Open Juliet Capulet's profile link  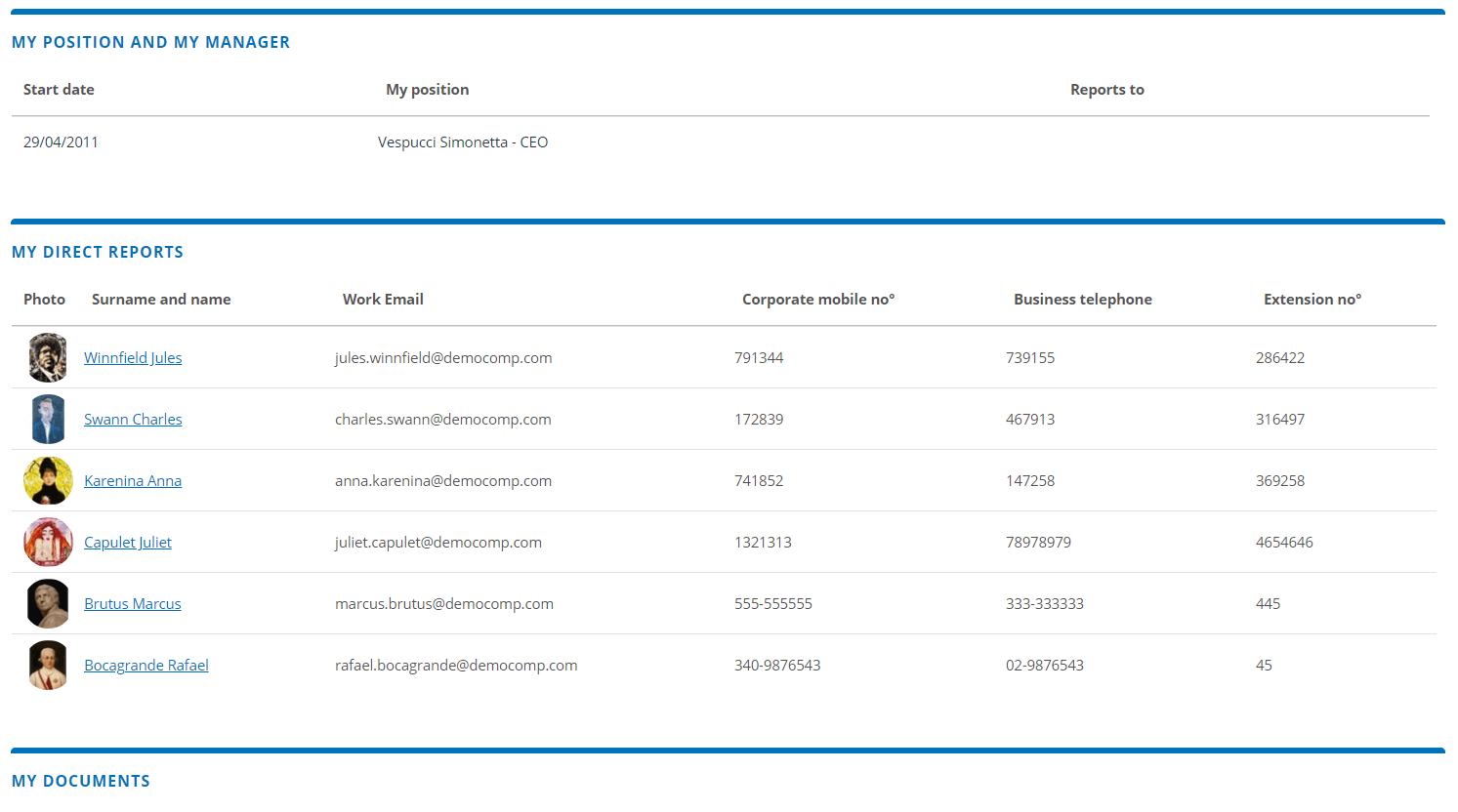click(127, 542)
